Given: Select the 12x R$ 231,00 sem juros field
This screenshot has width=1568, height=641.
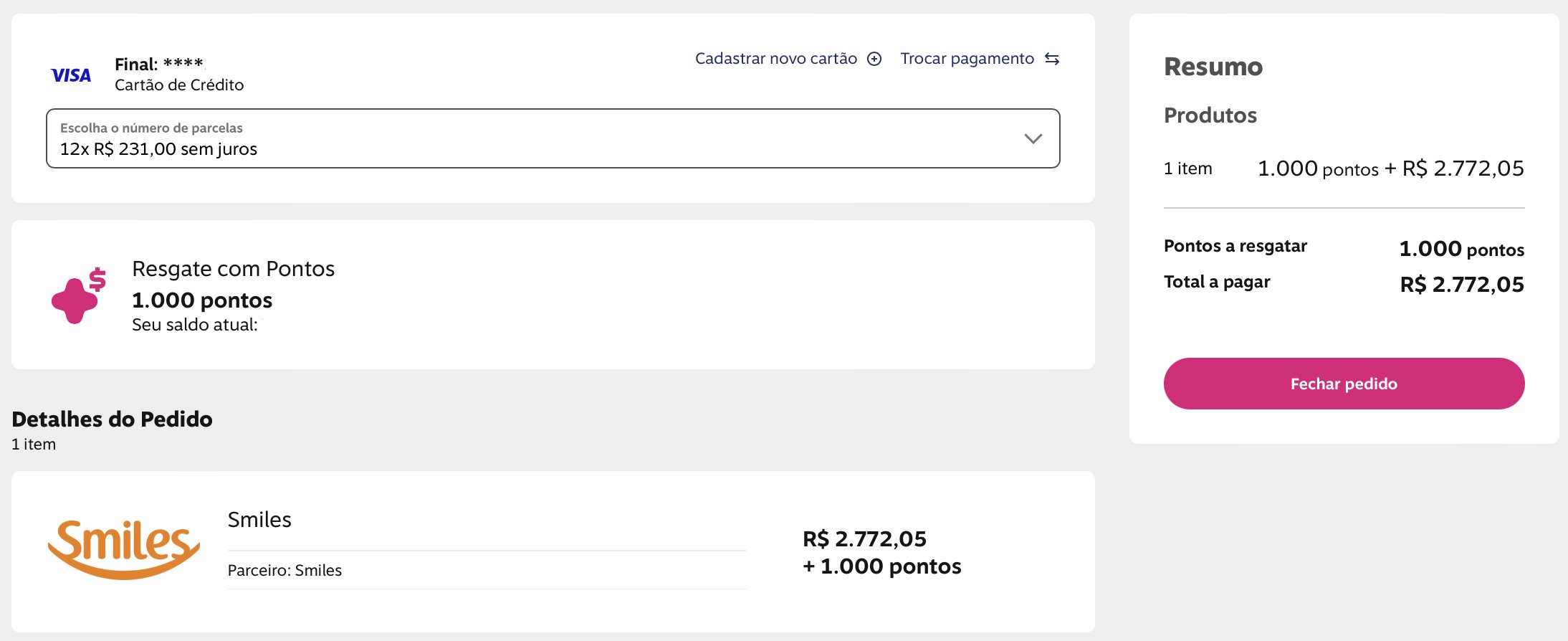Looking at the screenshot, I should click(x=553, y=138).
